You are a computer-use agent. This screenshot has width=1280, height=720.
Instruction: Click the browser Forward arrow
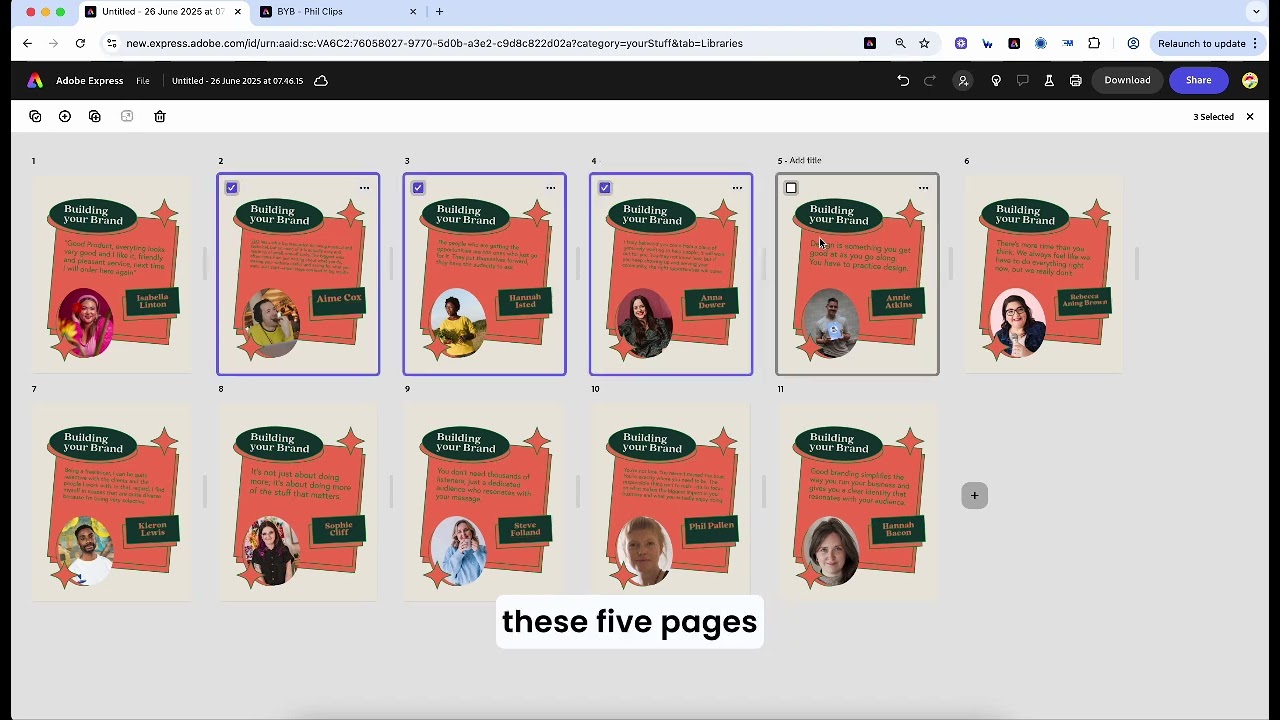click(x=53, y=43)
